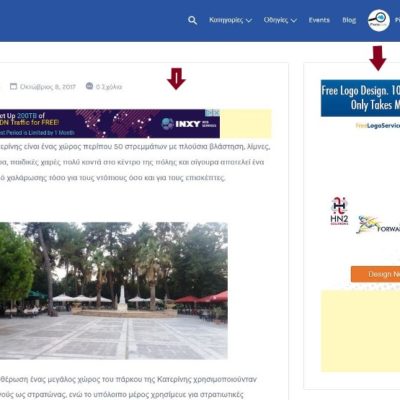400x400 pixels.
Task: Click the Free Logo Design banner
Action: [360, 98]
